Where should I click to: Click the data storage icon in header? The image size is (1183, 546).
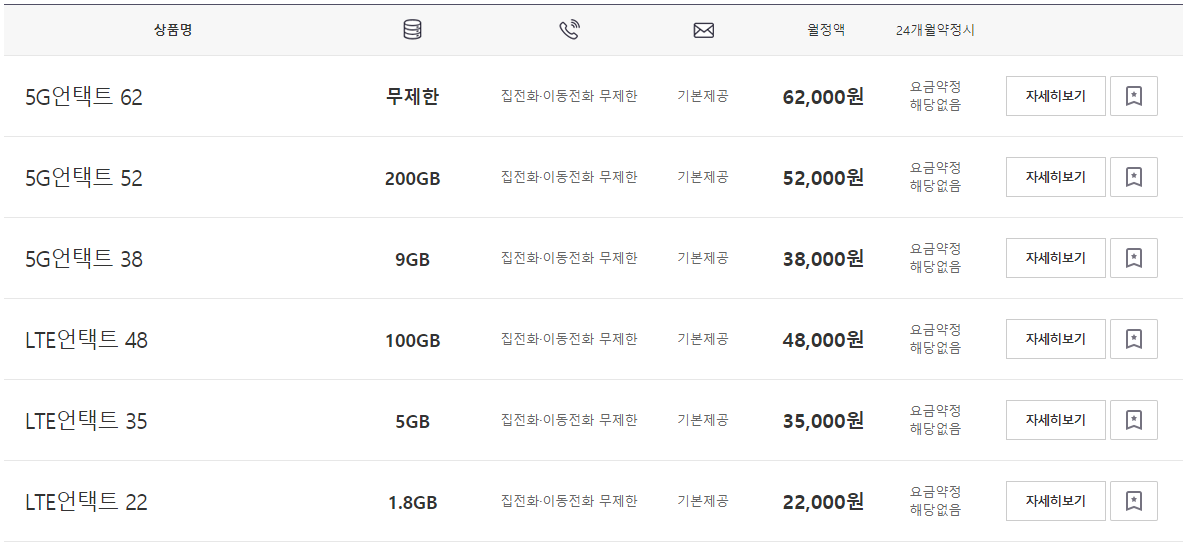[413, 30]
